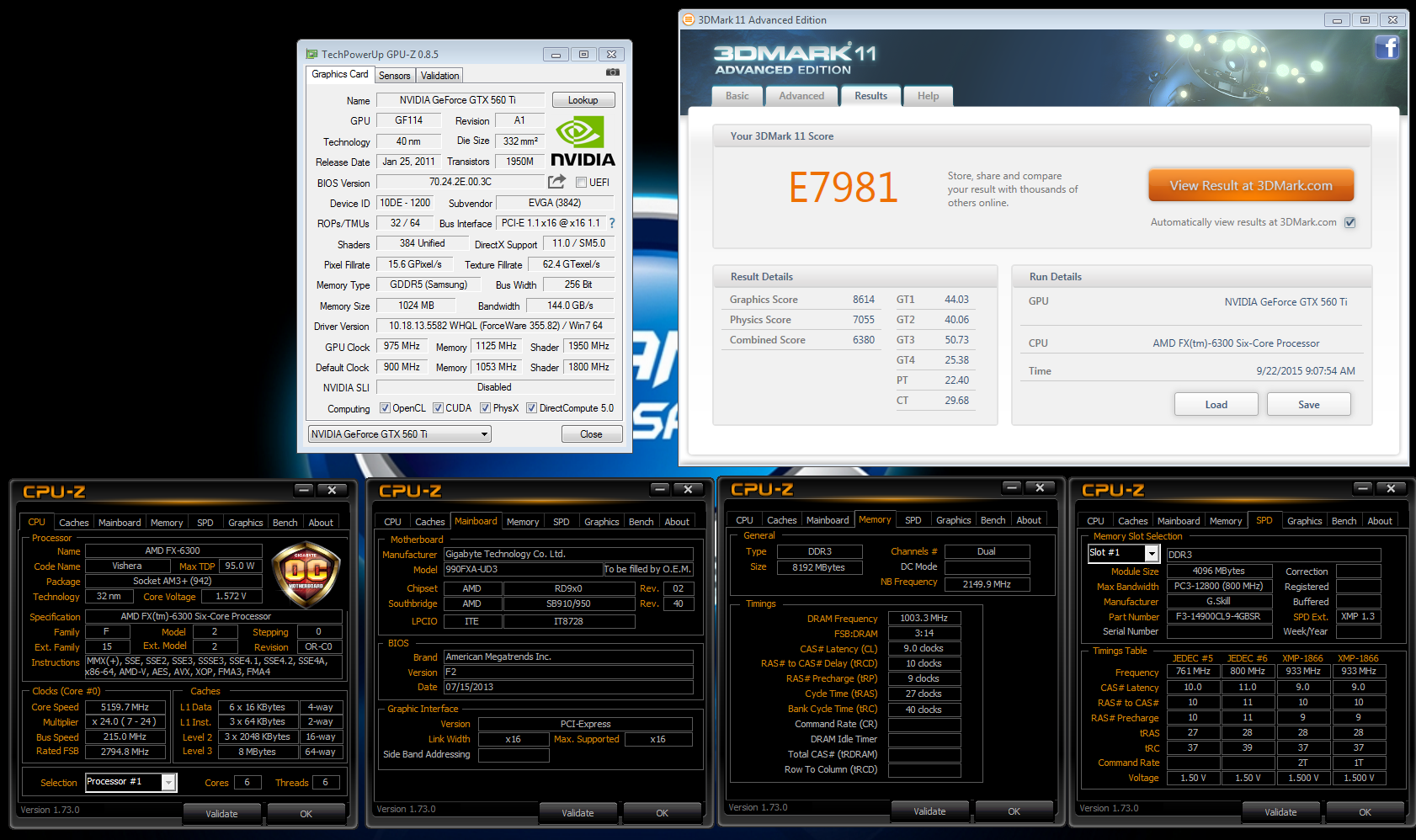Click the BIOS Date value 07/15/2013
1416x840 pixels.
569,687
